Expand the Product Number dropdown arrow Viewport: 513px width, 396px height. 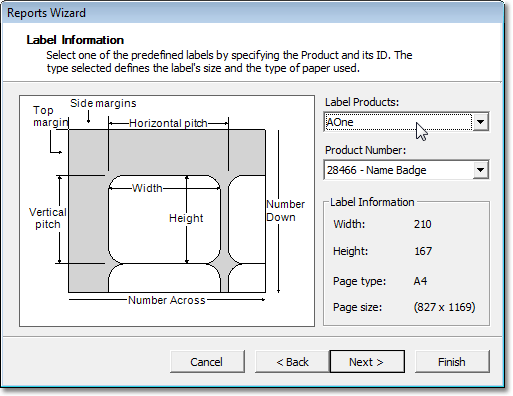(480, 170)
